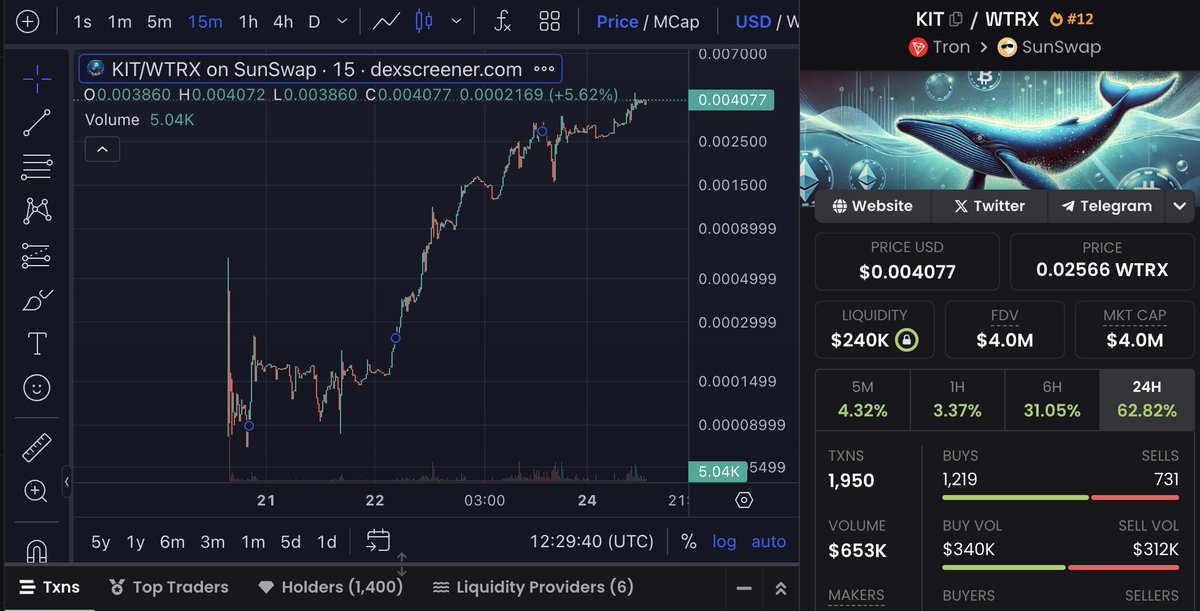This screenshot has height=611, width=1200.
Task: Select the crosshair cursor tool
Action: [x=37, y=78]
